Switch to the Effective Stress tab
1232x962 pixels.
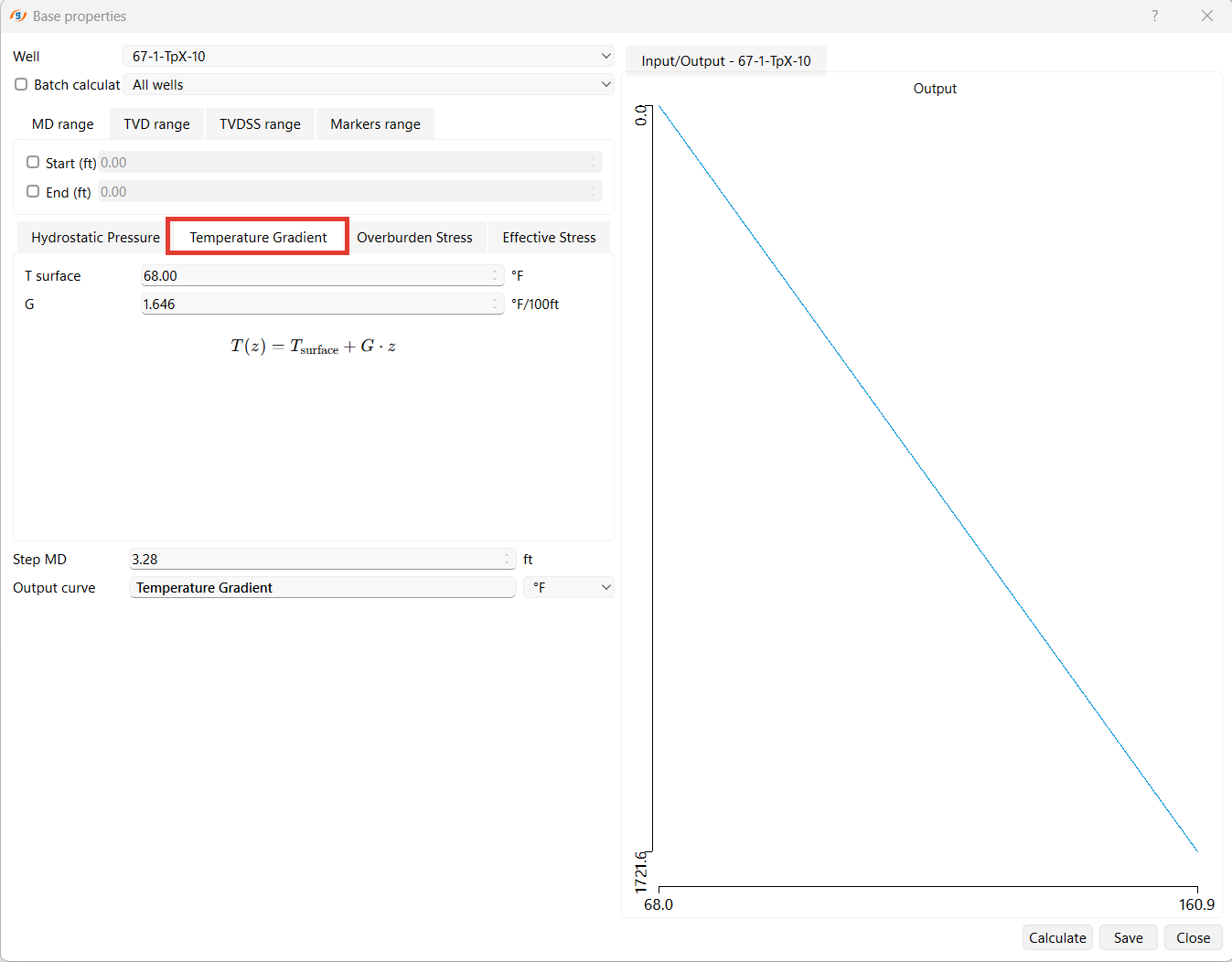pyautogui.click(x=549, y=237)
